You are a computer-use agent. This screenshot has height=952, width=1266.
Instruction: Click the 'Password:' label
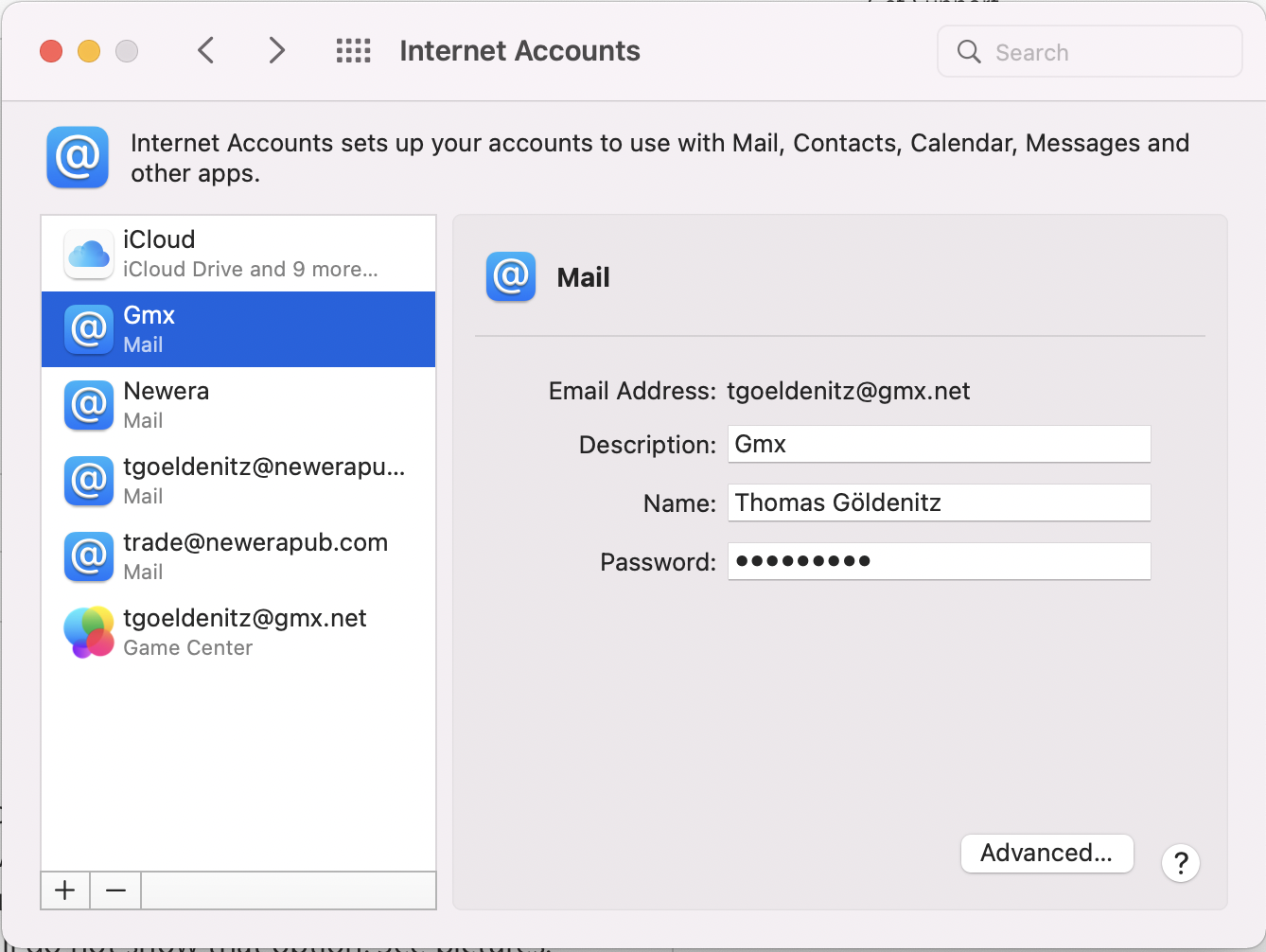pos(658,562)
